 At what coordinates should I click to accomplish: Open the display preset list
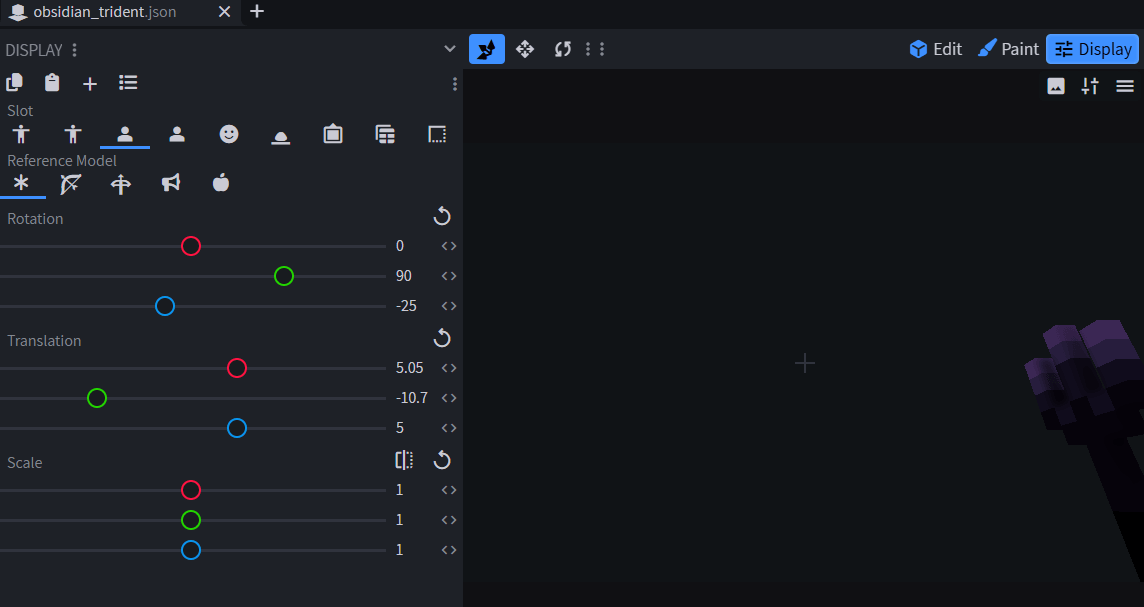coord(128,82)
